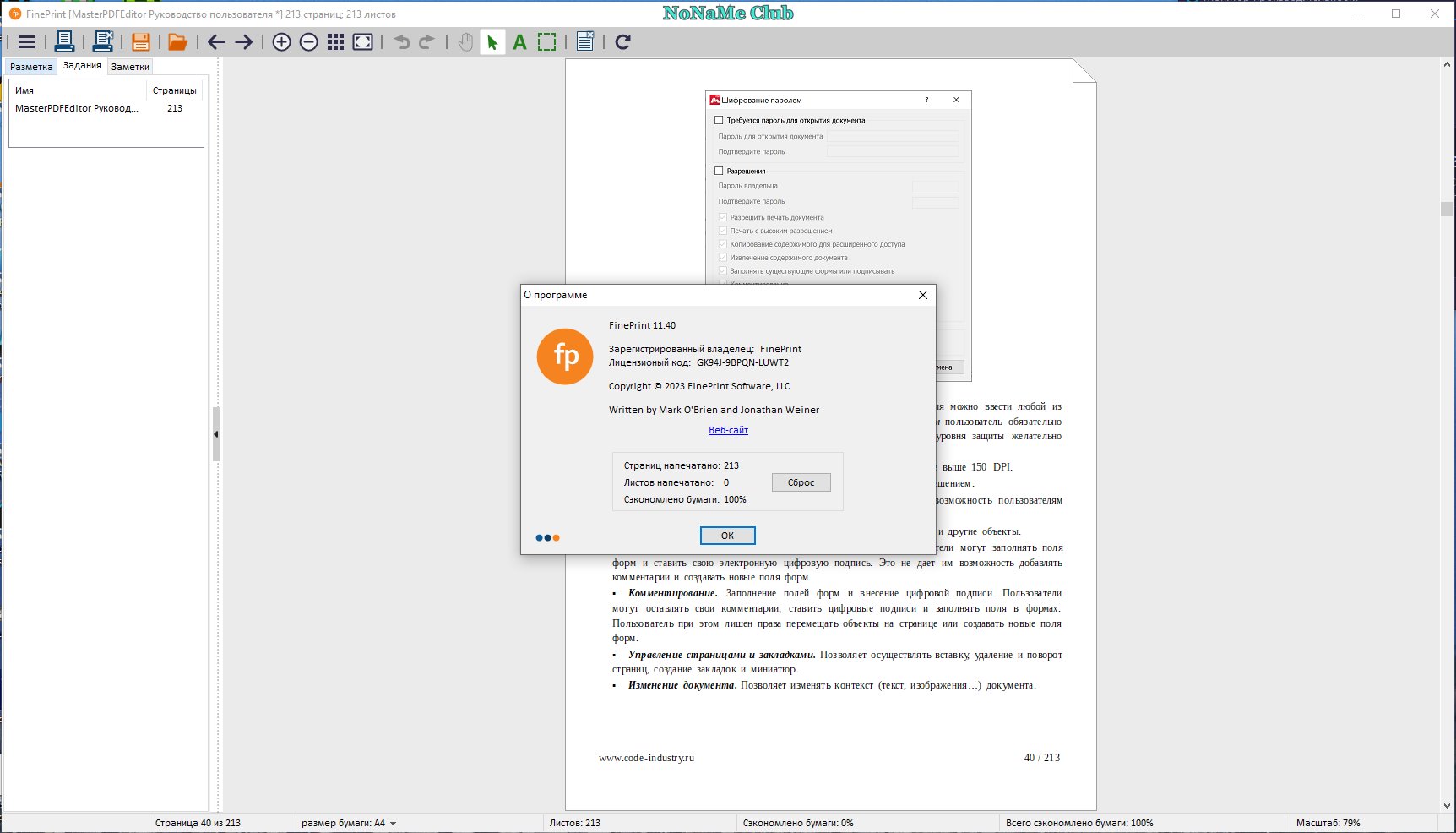Open the hamburger menu icon

click(26, 42)
